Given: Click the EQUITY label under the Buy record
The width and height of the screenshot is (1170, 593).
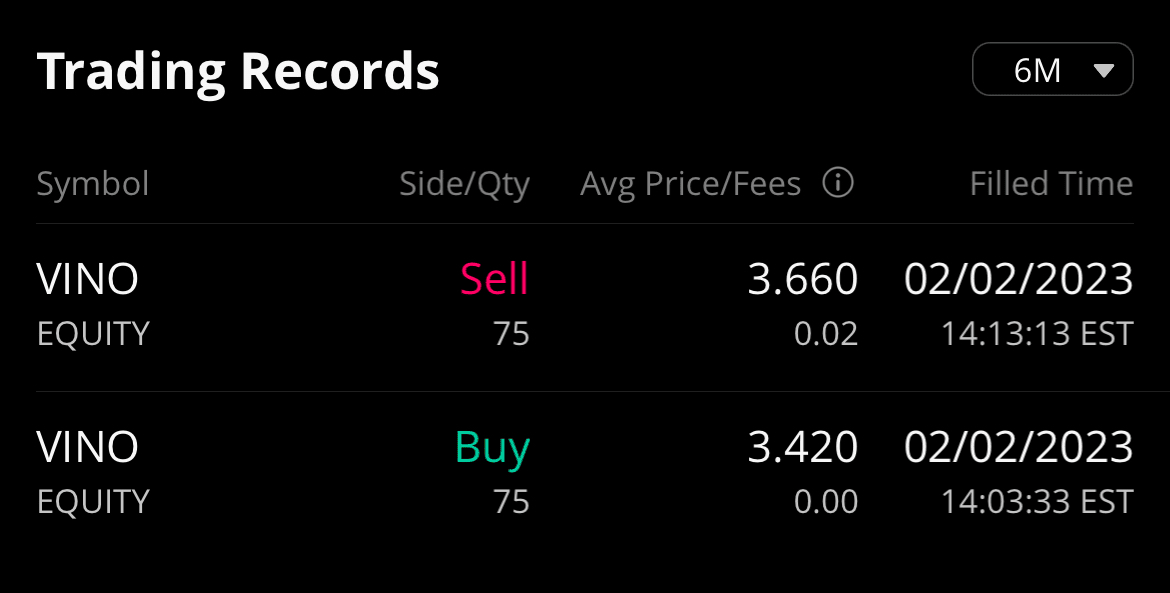Looking at the screenshot, I should (x=93, y=501).
